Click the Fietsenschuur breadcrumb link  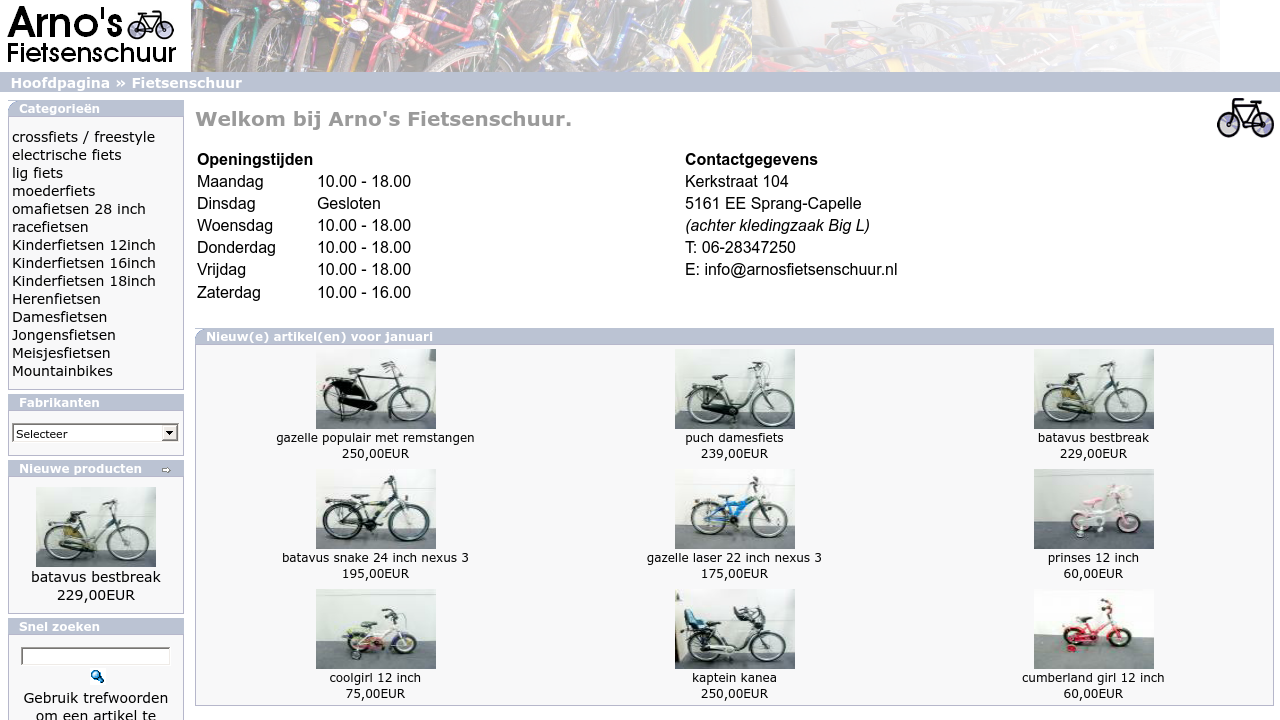coord(186,83)
